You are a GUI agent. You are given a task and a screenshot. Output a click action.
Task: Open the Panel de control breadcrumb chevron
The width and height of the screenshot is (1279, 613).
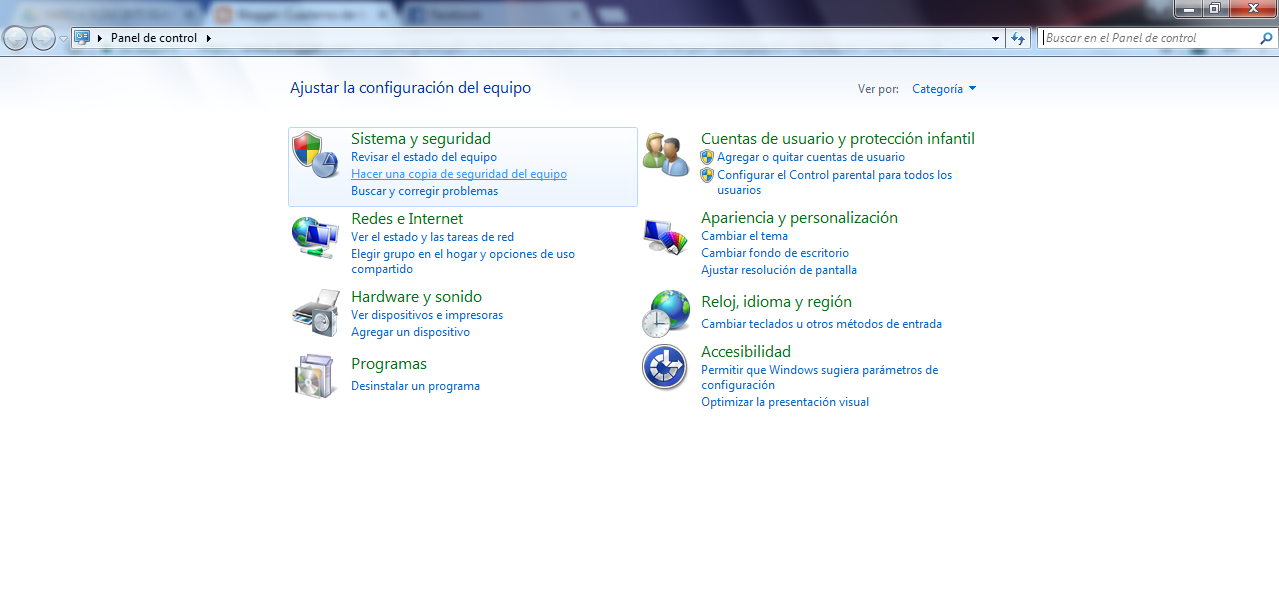[x=208, y=38]
